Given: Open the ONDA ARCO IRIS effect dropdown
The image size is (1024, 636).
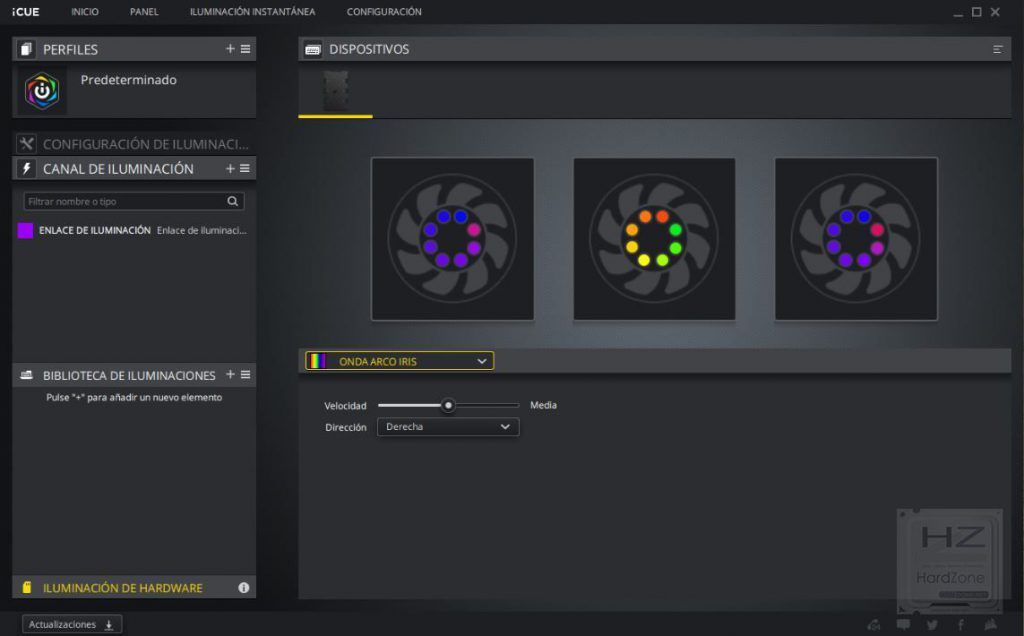Looking at the screenshot, I should pyautogui.click(x=400, y=361).
